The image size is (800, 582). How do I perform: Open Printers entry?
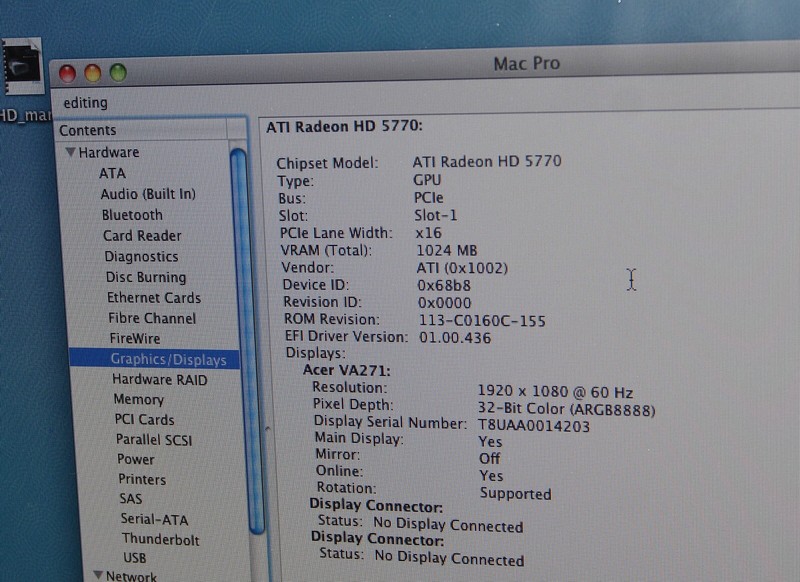tap(142, 479)
